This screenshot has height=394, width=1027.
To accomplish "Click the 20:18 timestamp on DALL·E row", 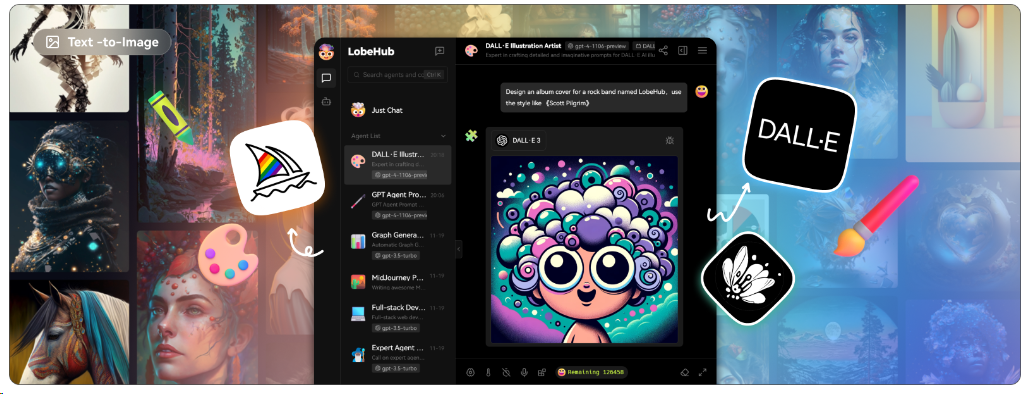I will tap(437, 155).
